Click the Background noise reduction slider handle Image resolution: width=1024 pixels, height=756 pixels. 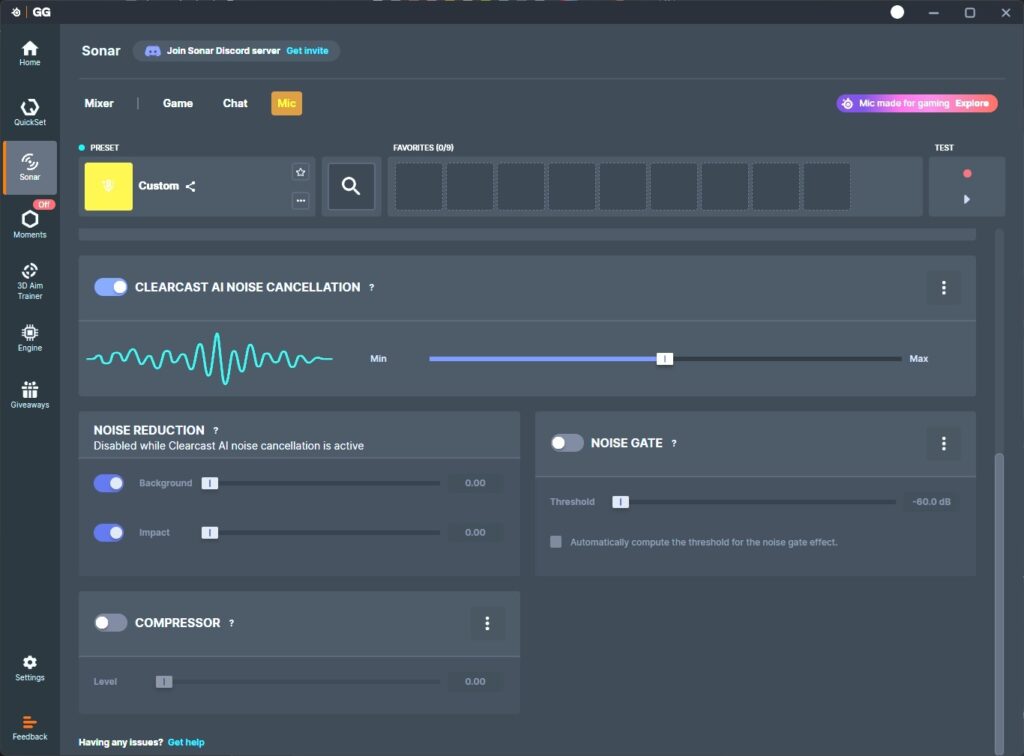(x=210, y=483)
